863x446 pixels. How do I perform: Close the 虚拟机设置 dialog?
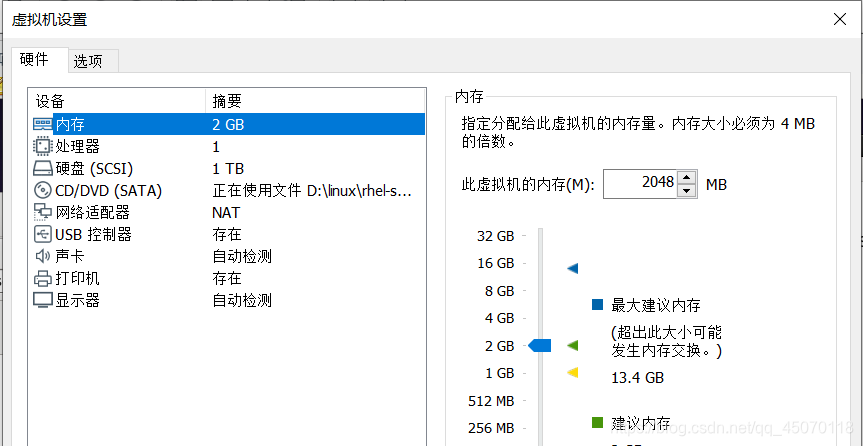pyautogui.click(x=839, y=20)
